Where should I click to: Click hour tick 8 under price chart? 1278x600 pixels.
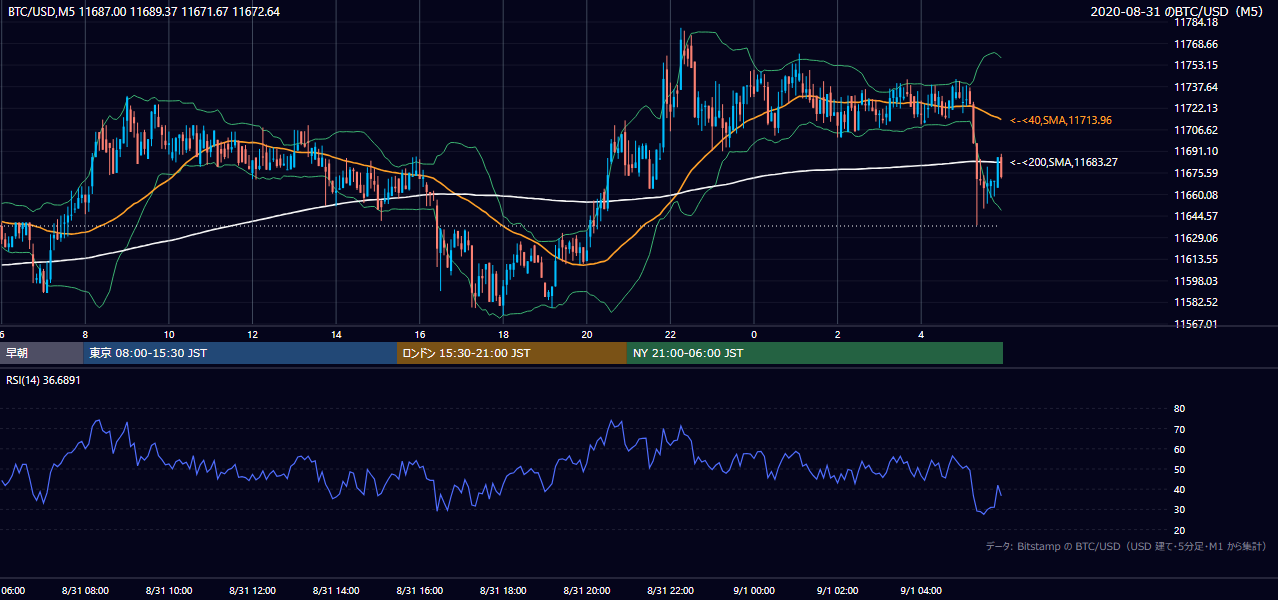coord(85,334)
